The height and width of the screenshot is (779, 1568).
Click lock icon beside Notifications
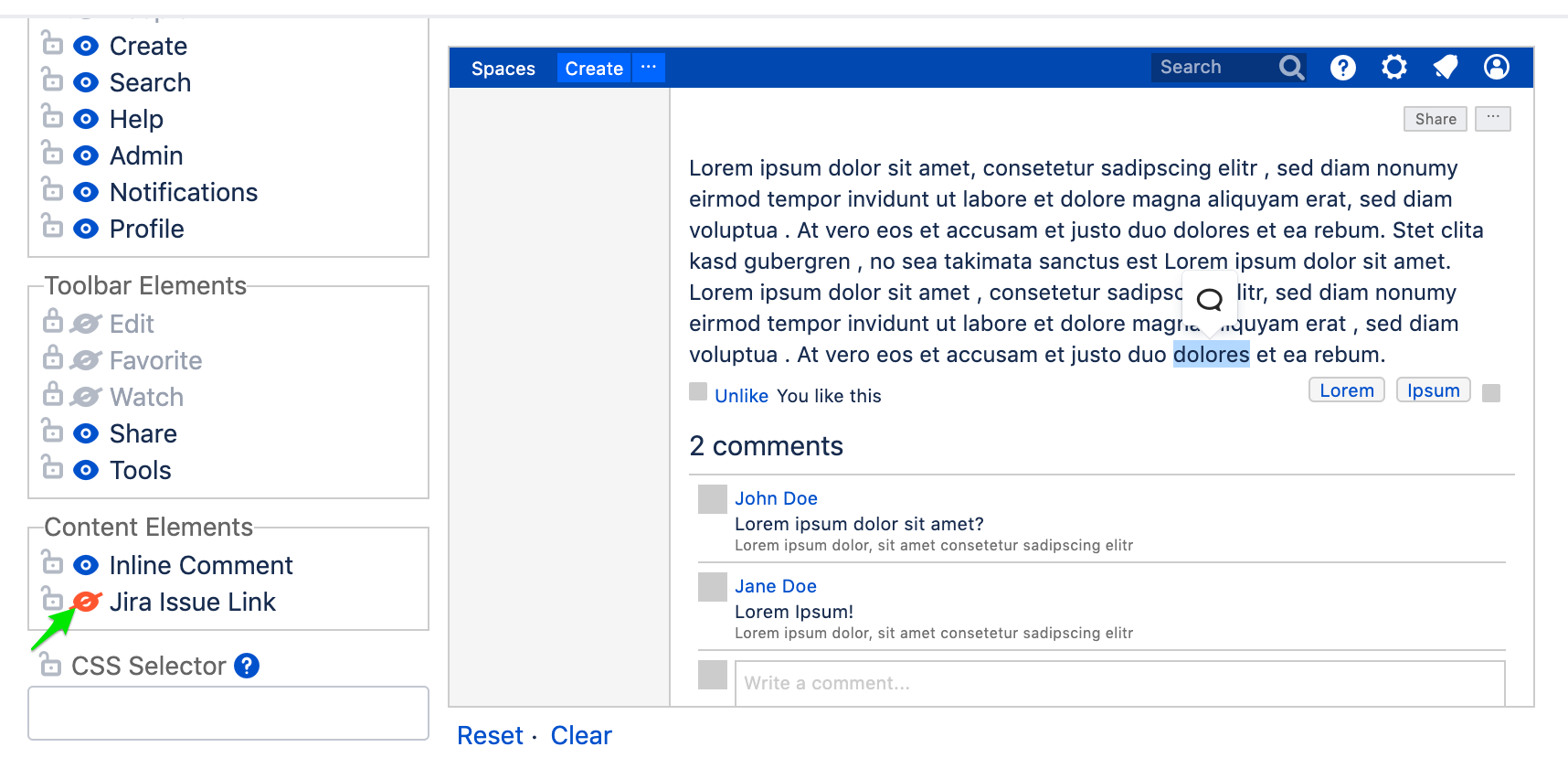click(x=52, y=188)
